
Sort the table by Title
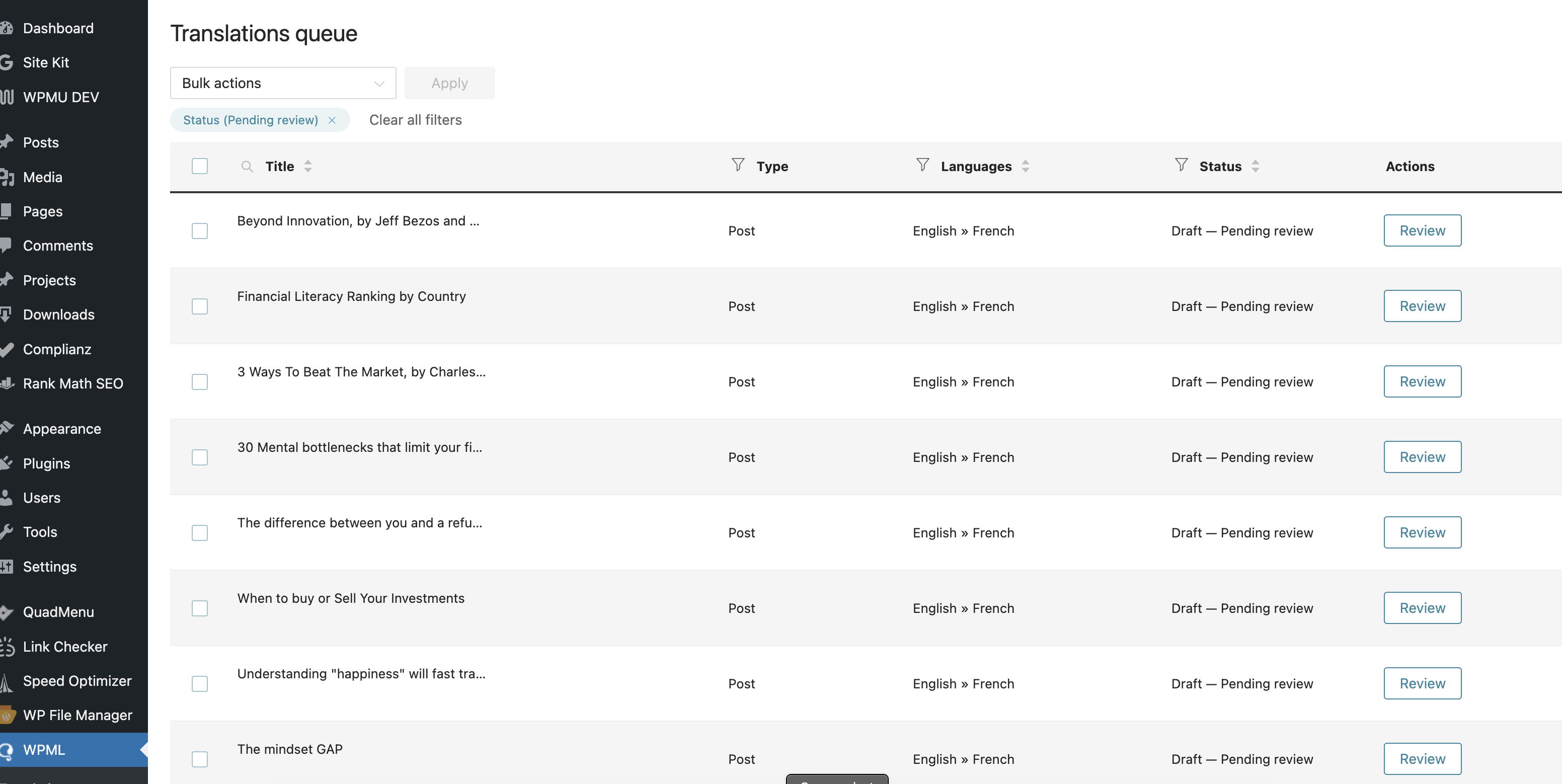point(308,166)
